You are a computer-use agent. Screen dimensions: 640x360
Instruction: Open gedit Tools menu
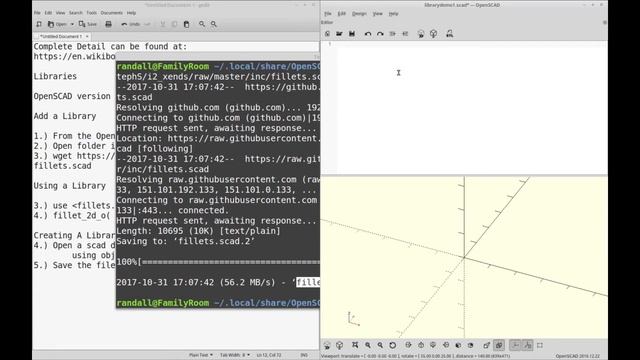tap(91, 13)
